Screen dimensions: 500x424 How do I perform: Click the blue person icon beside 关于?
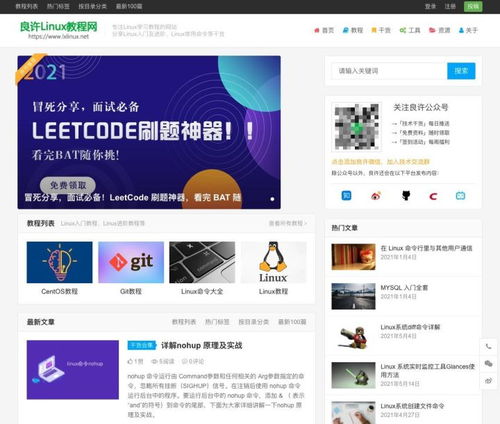pyautogui.click(x=461, y=30)
